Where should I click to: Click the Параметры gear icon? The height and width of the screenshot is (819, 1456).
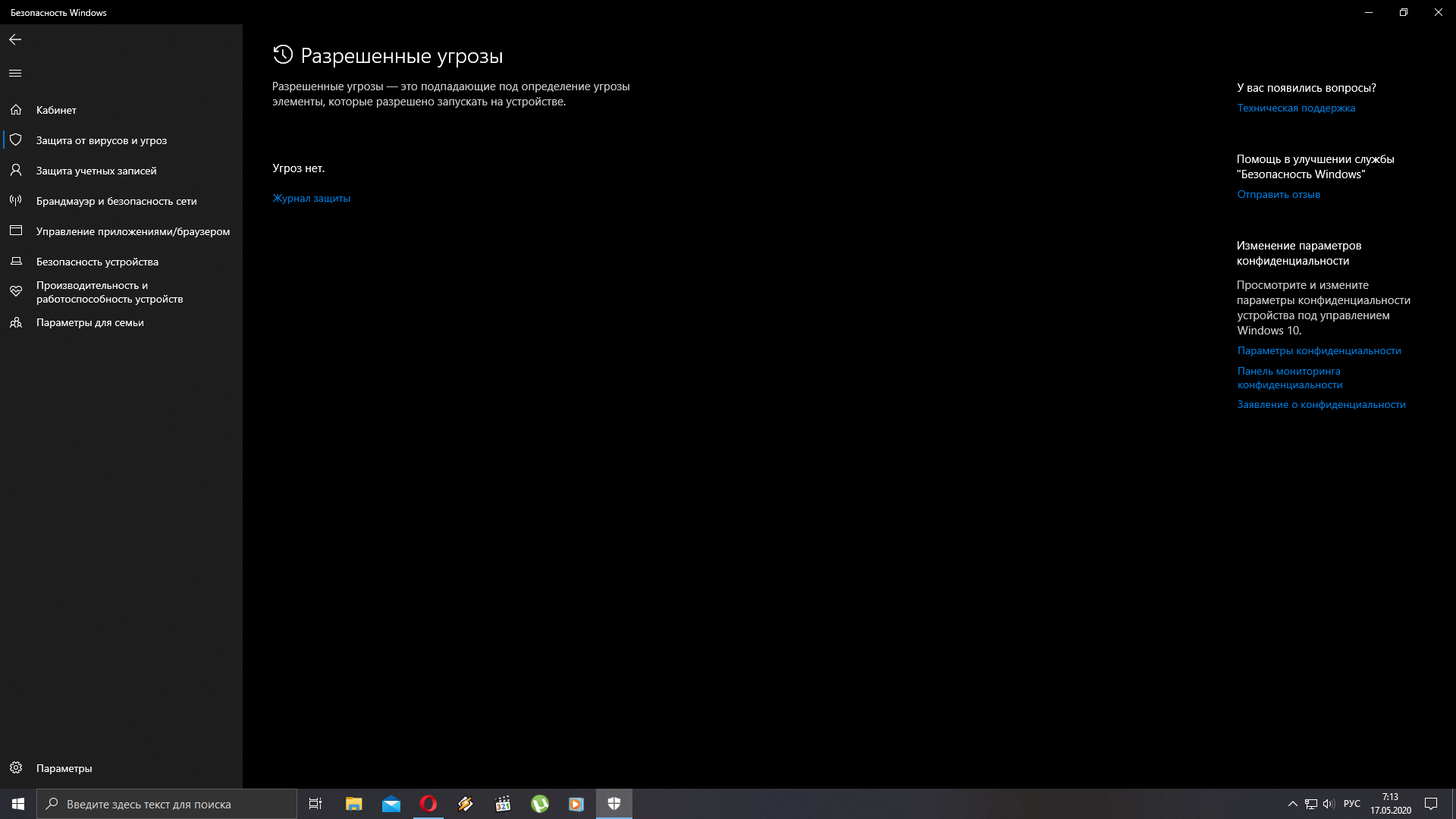click(x=16, y=768)
